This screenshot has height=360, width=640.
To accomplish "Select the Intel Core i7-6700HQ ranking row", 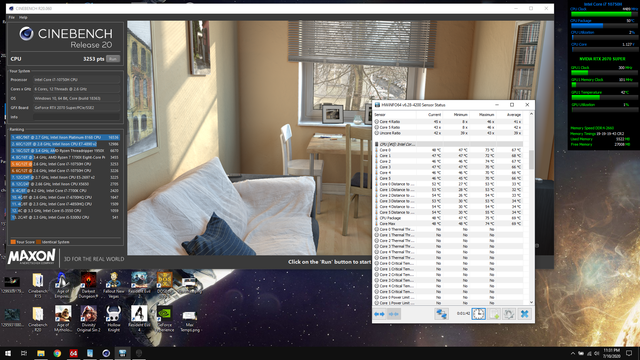I will [x=65, y=197].
